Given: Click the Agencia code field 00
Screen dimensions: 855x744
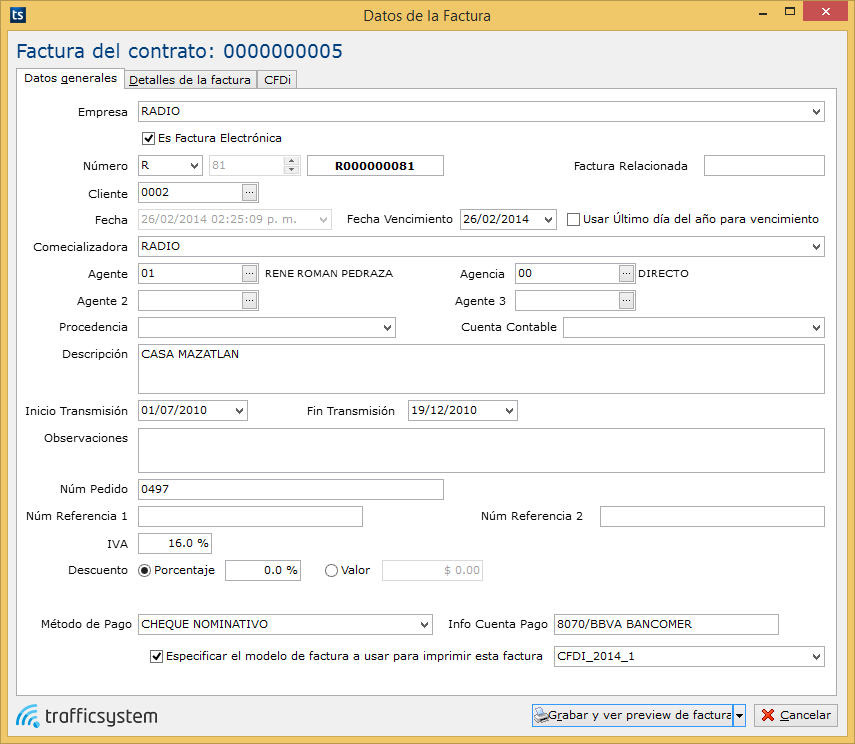Looking at the screenshot, I should pyautogui.click(x=567, y=273).
